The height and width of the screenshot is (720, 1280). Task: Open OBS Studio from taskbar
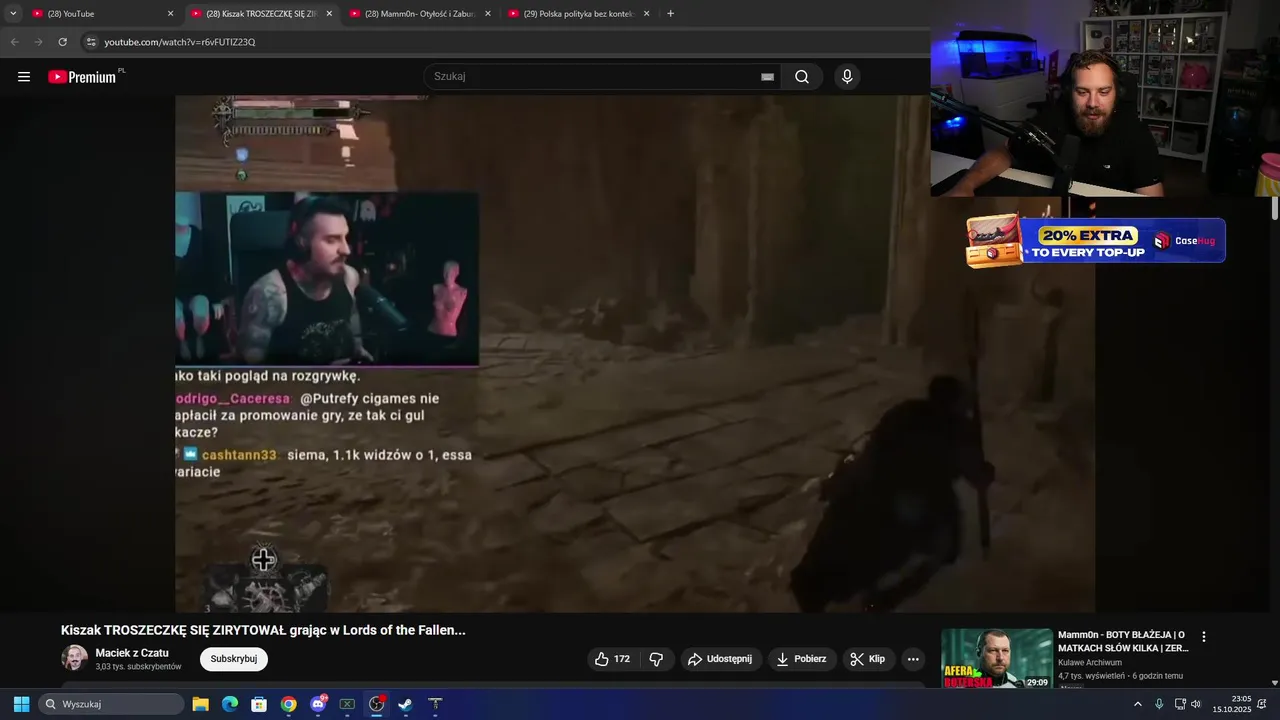[x=376, y=704]
